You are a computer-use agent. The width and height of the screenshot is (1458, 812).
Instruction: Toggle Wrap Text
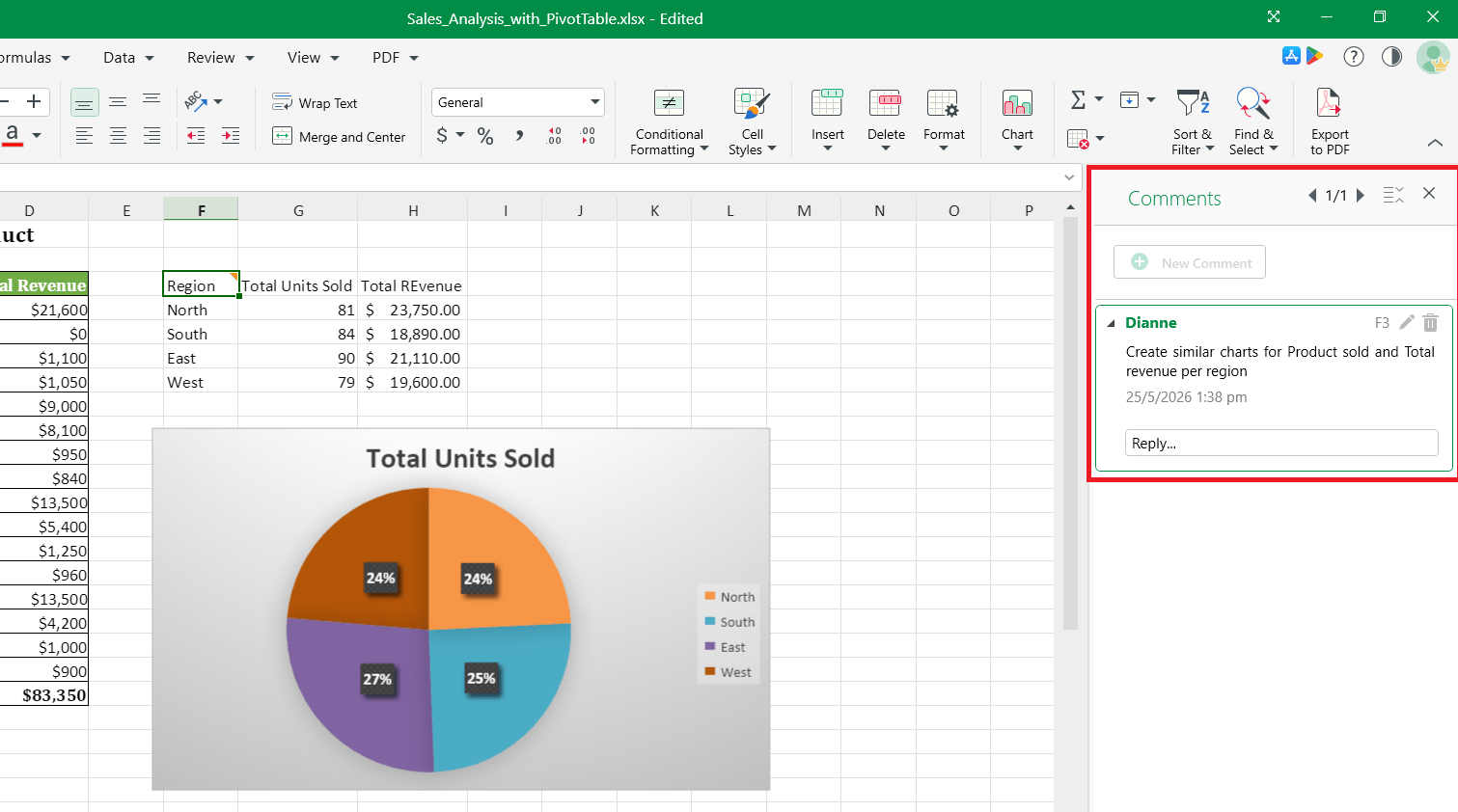315,102
